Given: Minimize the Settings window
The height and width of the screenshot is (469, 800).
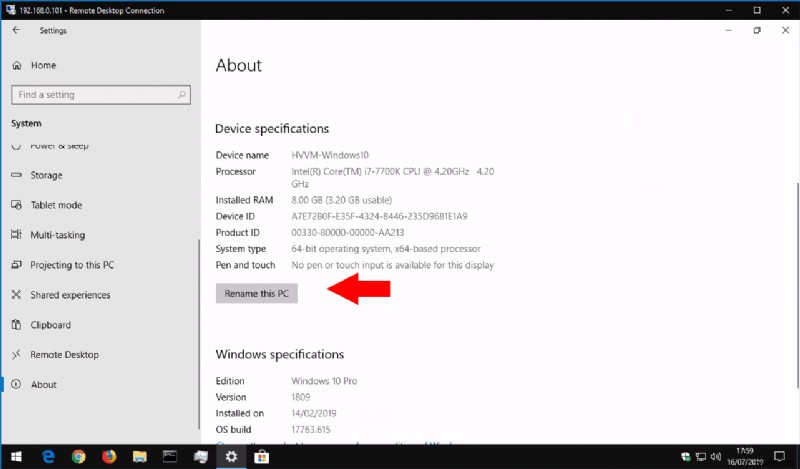Looking at the screenshot, I should tap(729, 31).
